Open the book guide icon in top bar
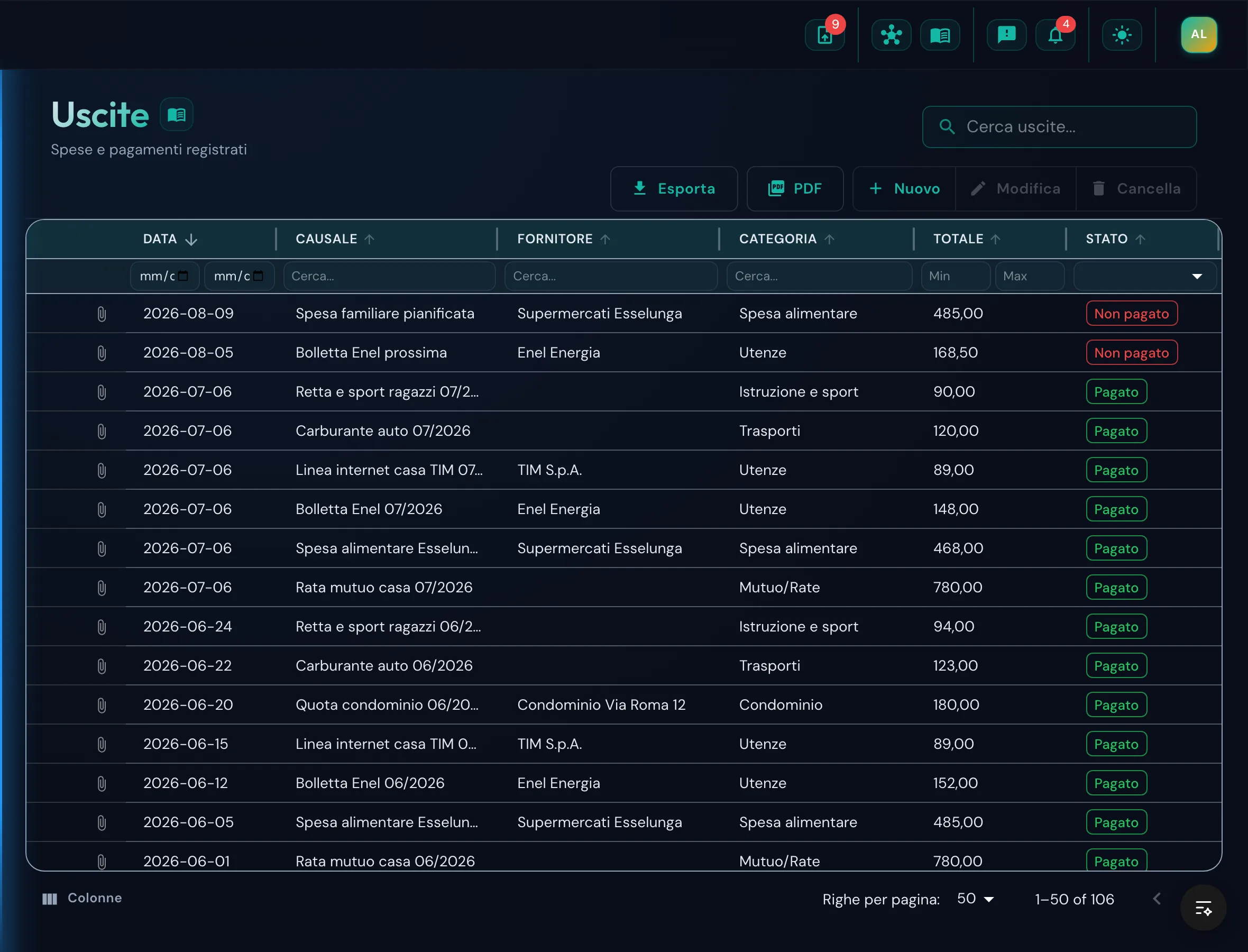Screen dimensions: 1248x952 click(x=940, y=35)
